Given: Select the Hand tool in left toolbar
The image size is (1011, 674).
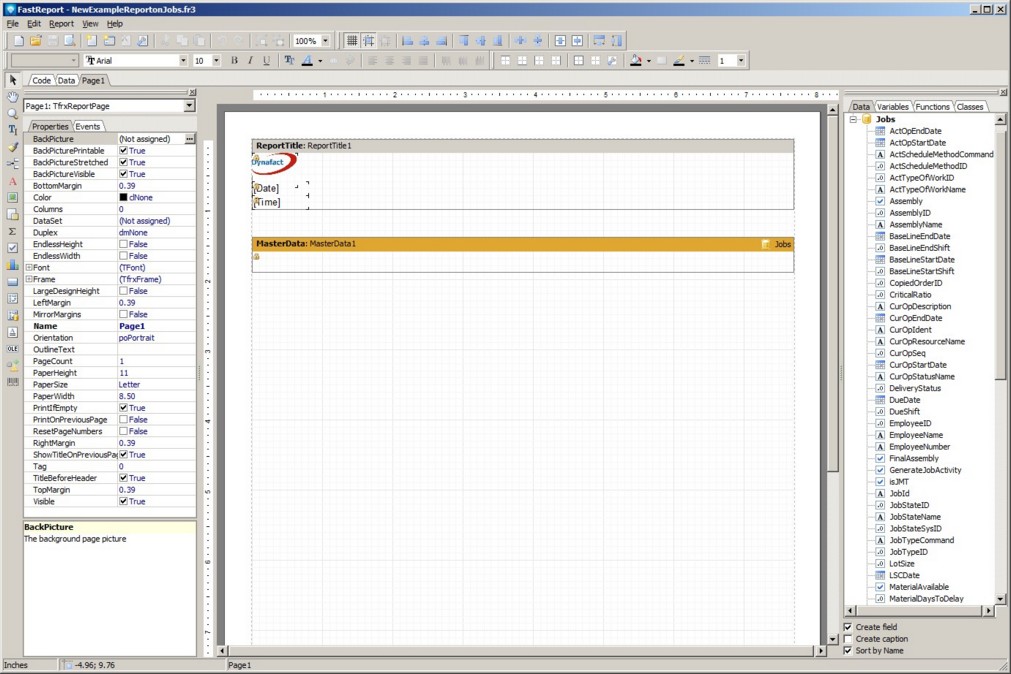Looking at the screenshot, I should (x=13, y=97).
